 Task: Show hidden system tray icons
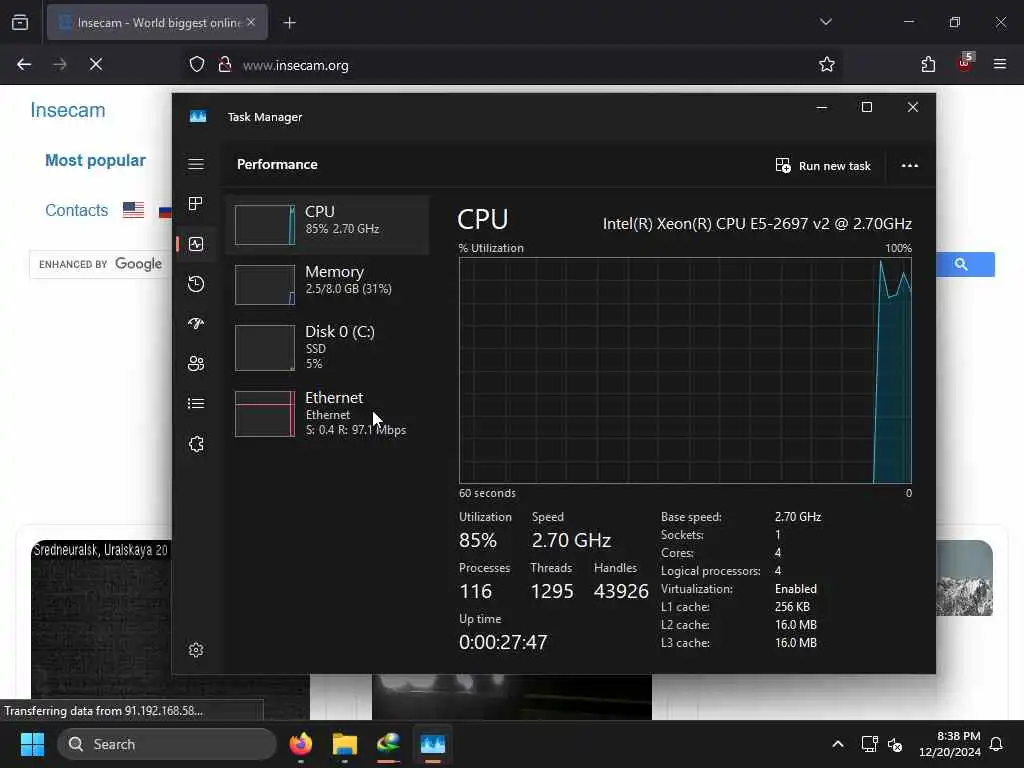click(838, 744)
